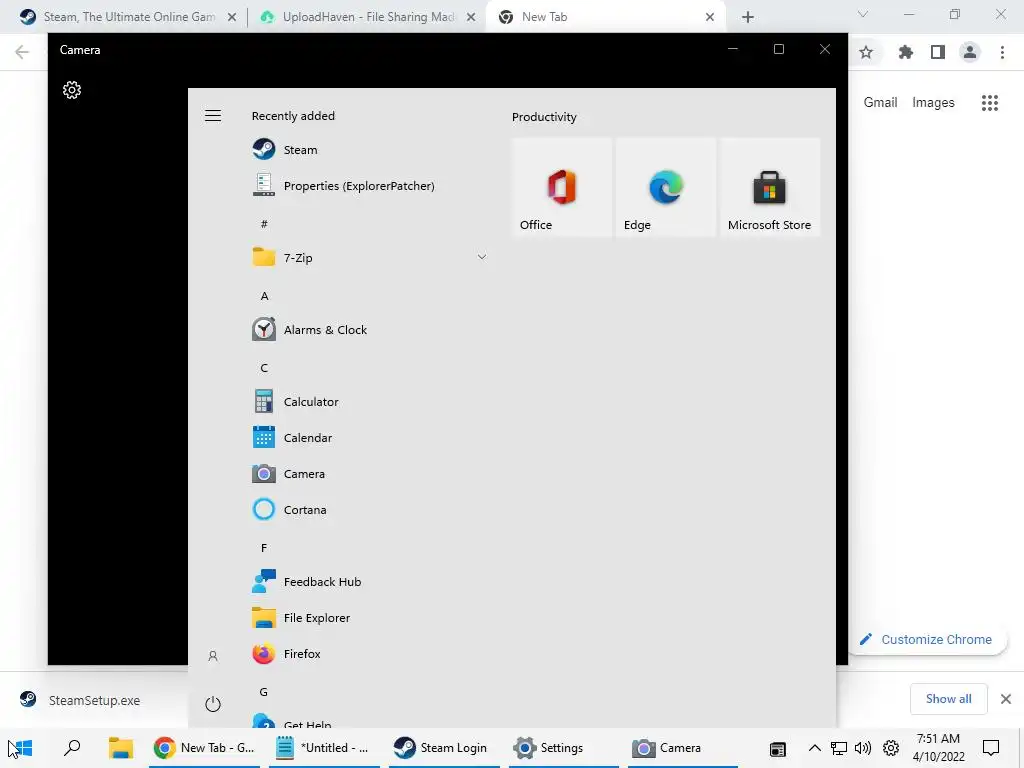Open notification center icon

pyautogui.click(x=991, y=748)
